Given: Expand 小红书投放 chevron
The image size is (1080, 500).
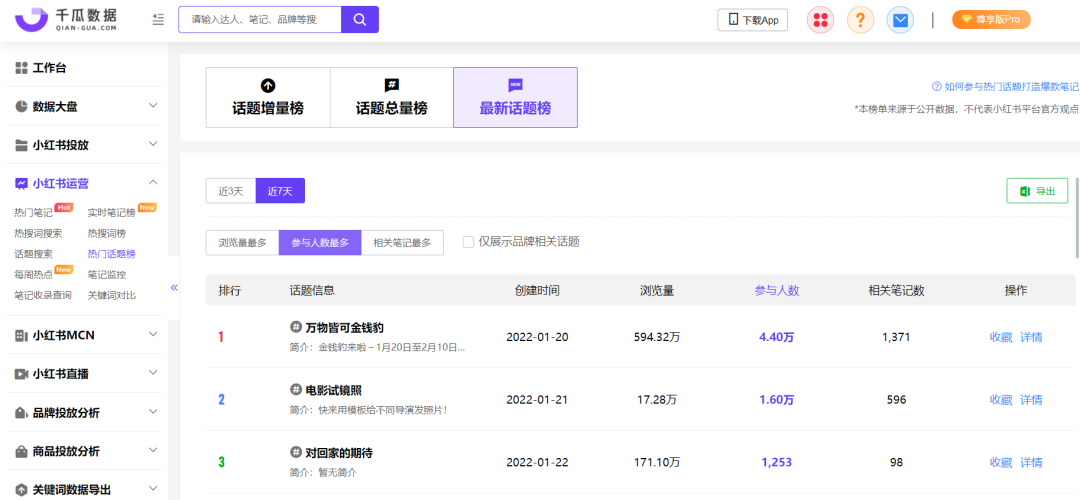Looking at the screenshot, I should (153, 145).
